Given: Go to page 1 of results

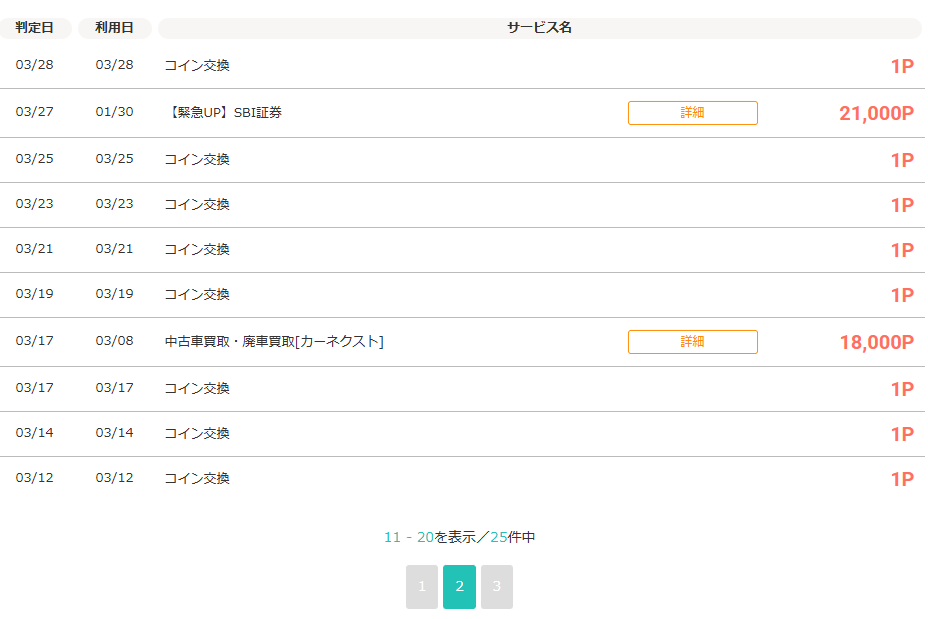Looking at the screenshot, I should point(422,587).
